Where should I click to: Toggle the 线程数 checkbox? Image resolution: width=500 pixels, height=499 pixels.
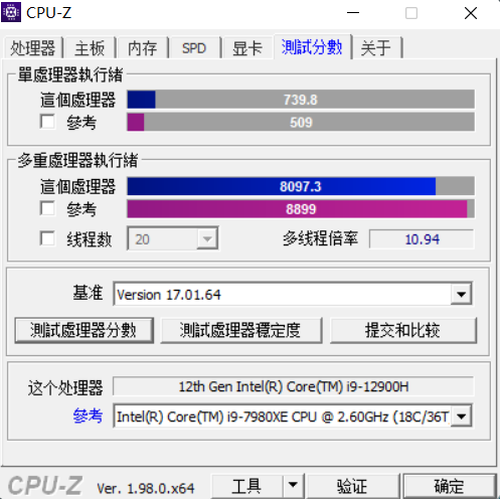47,238
